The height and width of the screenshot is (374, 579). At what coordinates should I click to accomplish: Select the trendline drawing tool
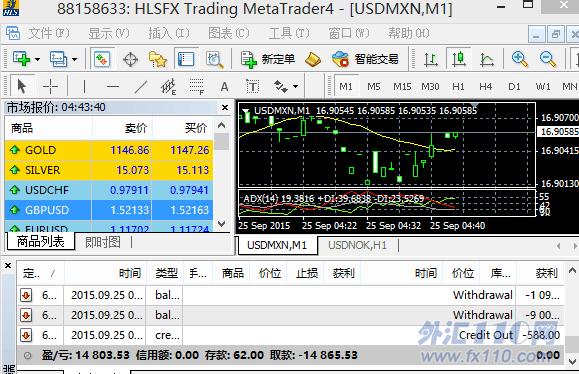click(141, 87)
